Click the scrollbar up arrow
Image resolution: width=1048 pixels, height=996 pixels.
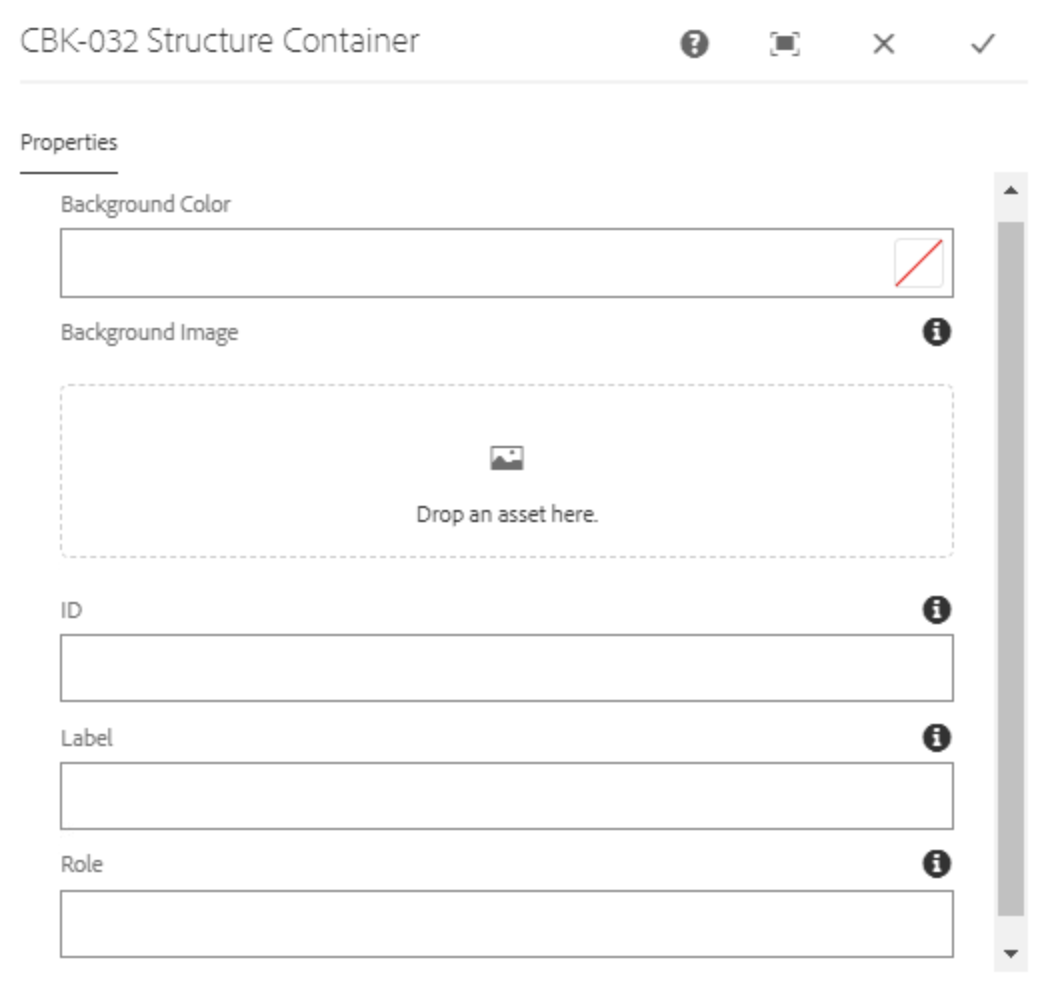tap(1011, 190)
